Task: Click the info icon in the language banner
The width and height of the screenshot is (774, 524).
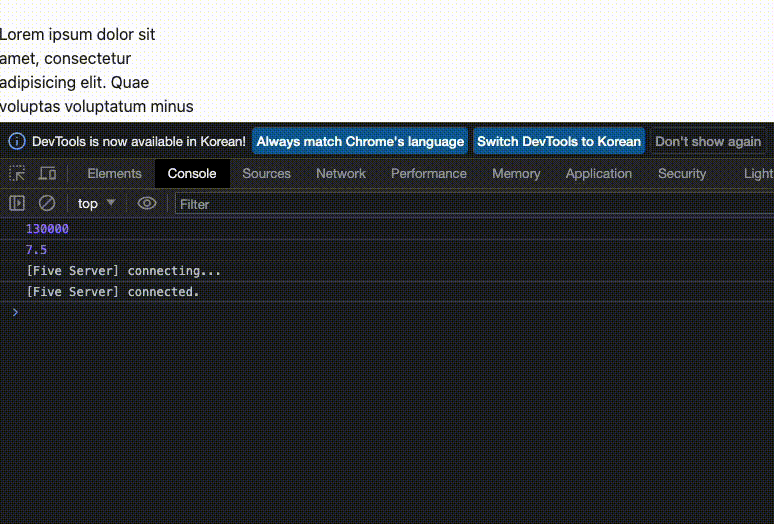Action: point(17,142)
